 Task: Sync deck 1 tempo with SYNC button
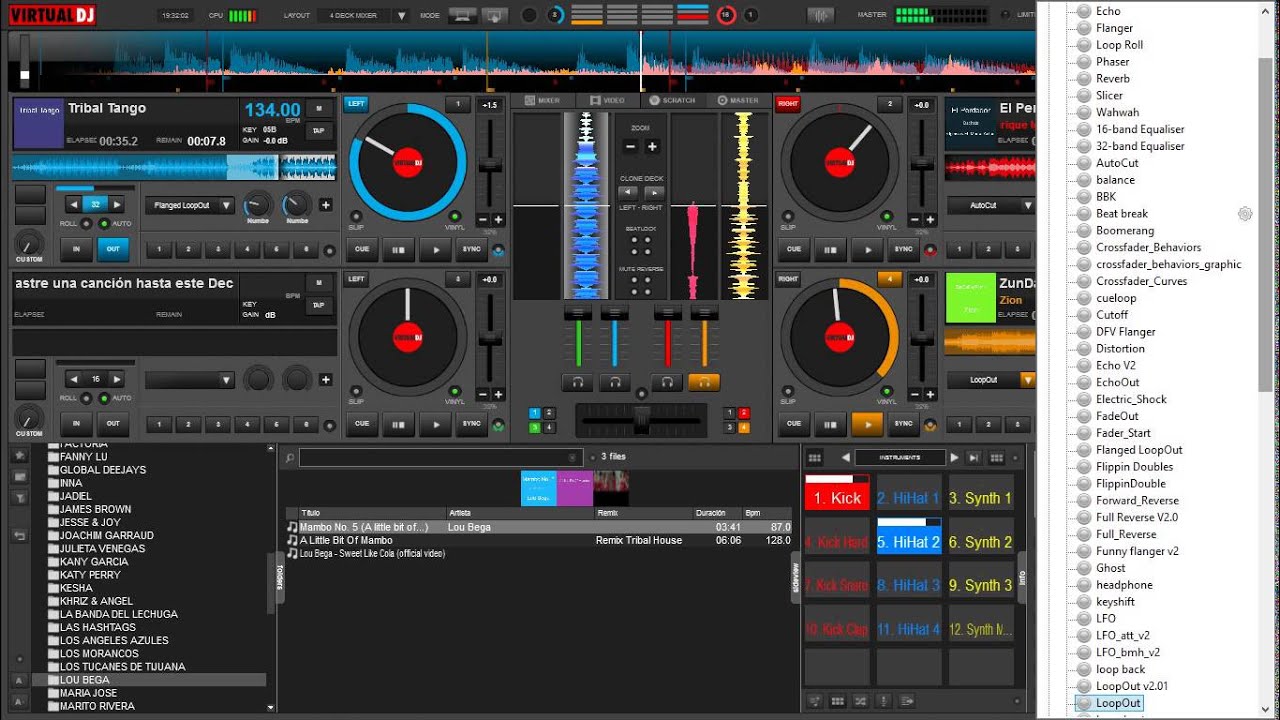click(x=471, y=250)
